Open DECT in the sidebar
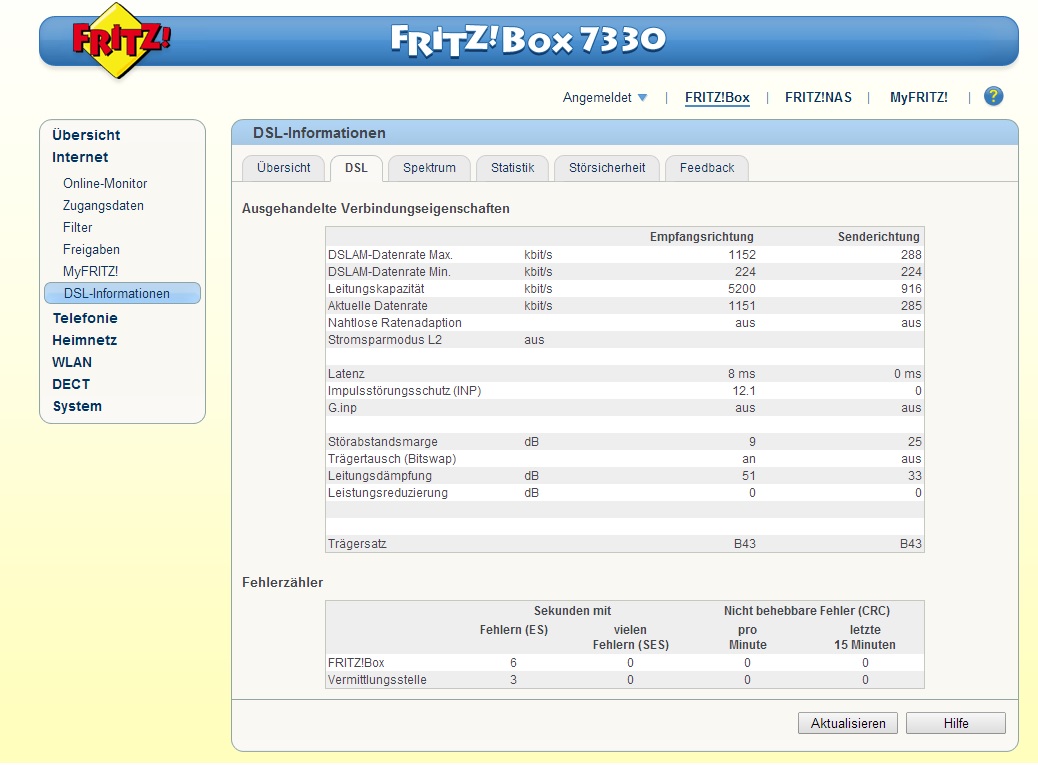The height and width of the screenshot is (765, 1038). (71, 384)
